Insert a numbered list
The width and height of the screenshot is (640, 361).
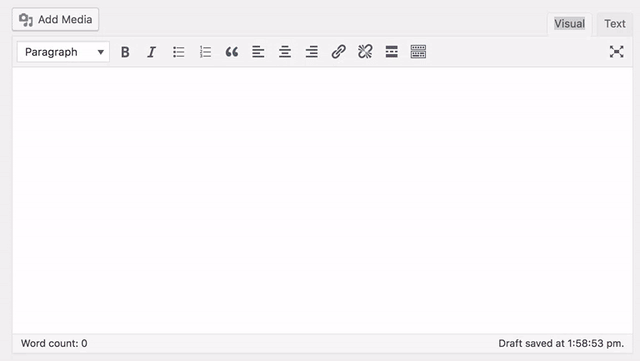205,52
